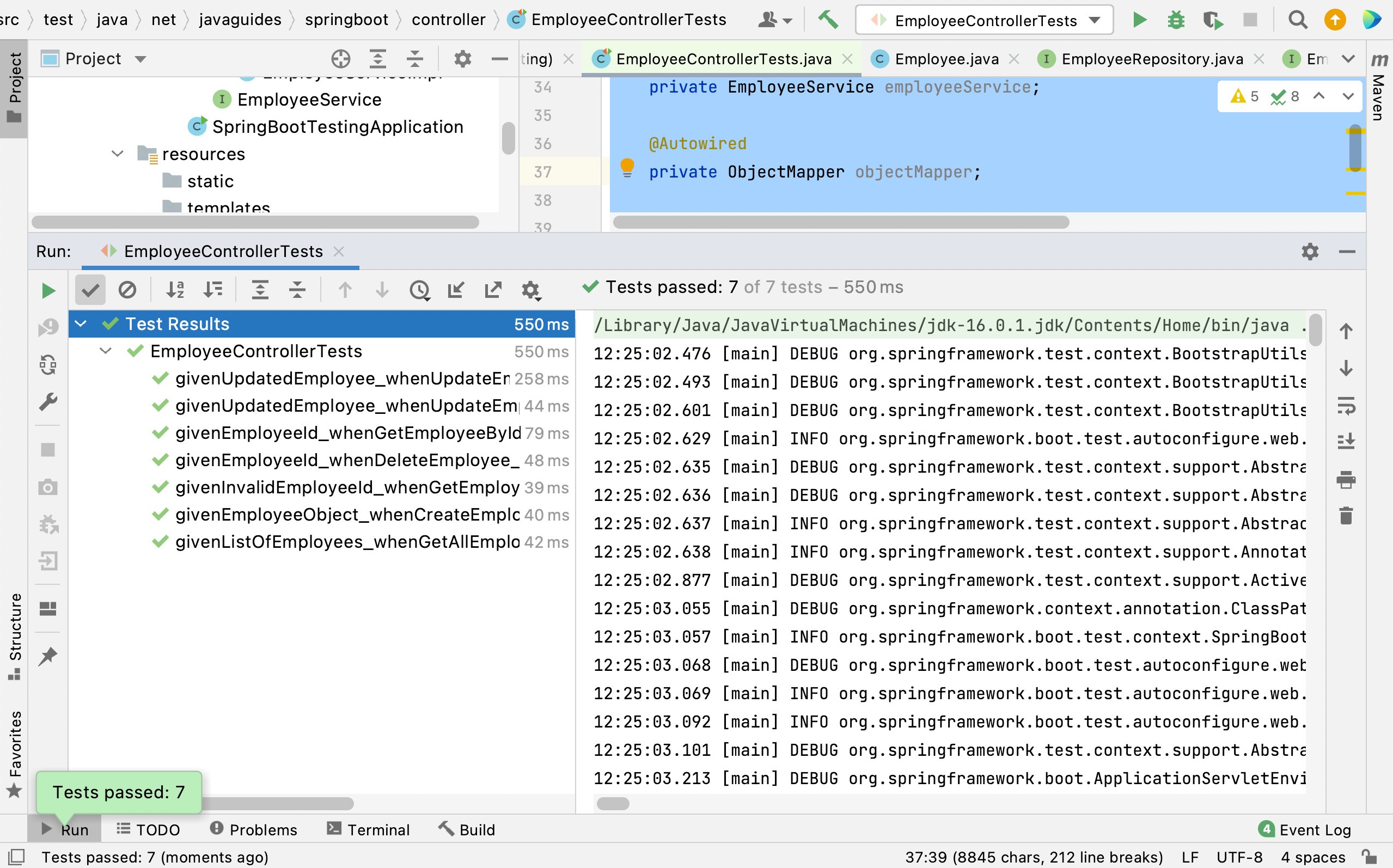Clear console output with trash icon
Screen dimensions: 1393x868
point(1346,516)
